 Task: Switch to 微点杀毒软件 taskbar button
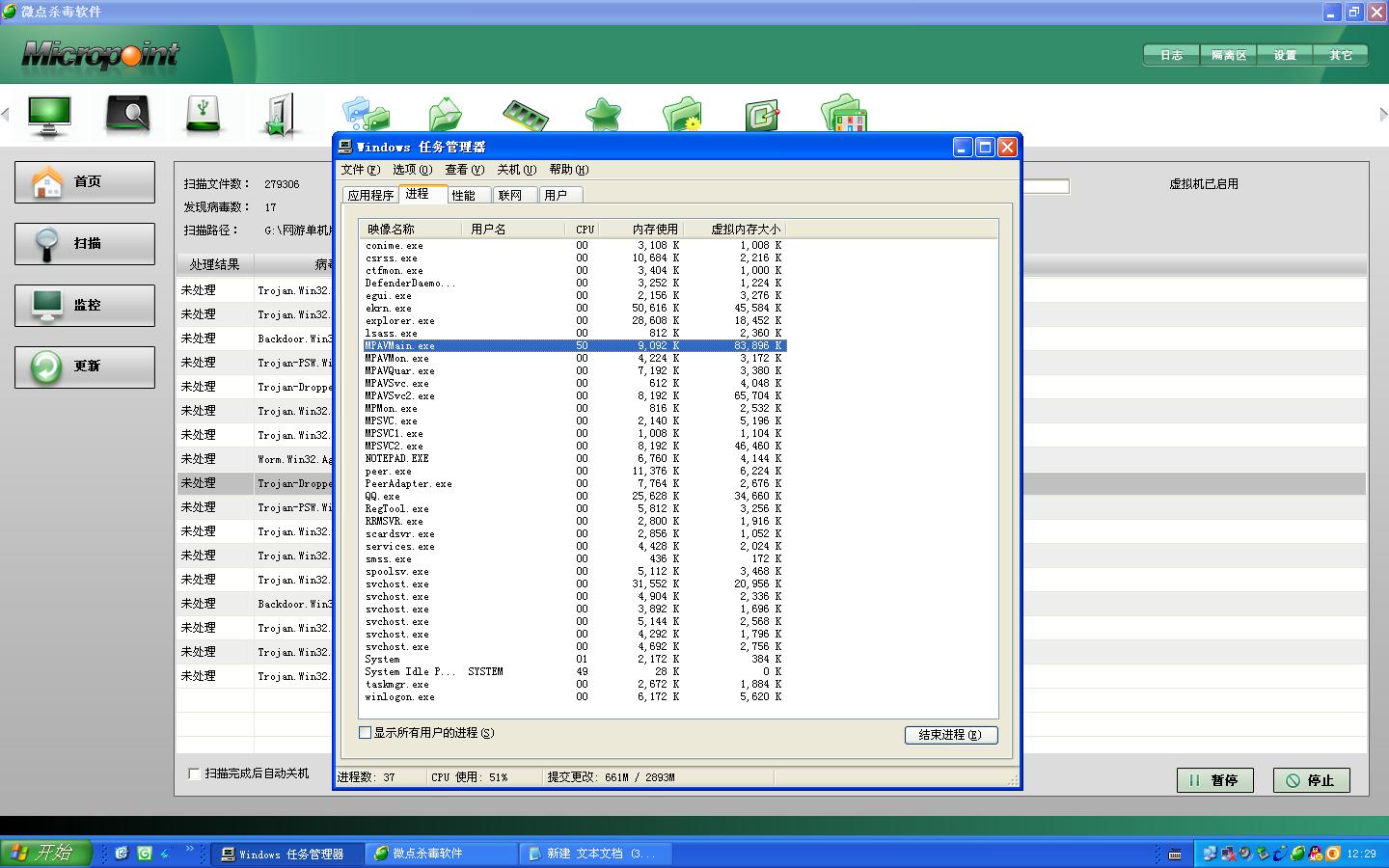point(442,854)
